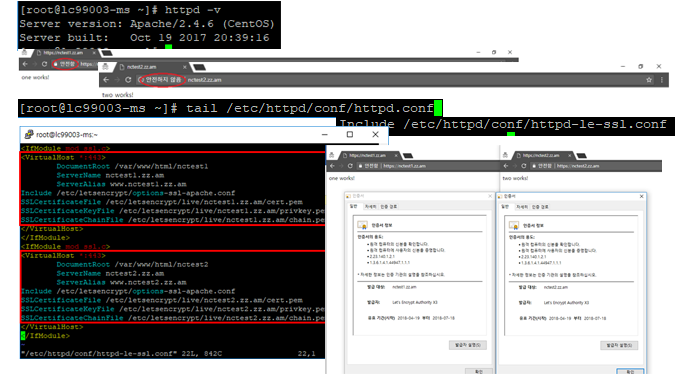700x377 pixels.
Task: Click the lock '안전함' badge beside https://nctest1.zz.am URL
Action: (x=368, y=166)
